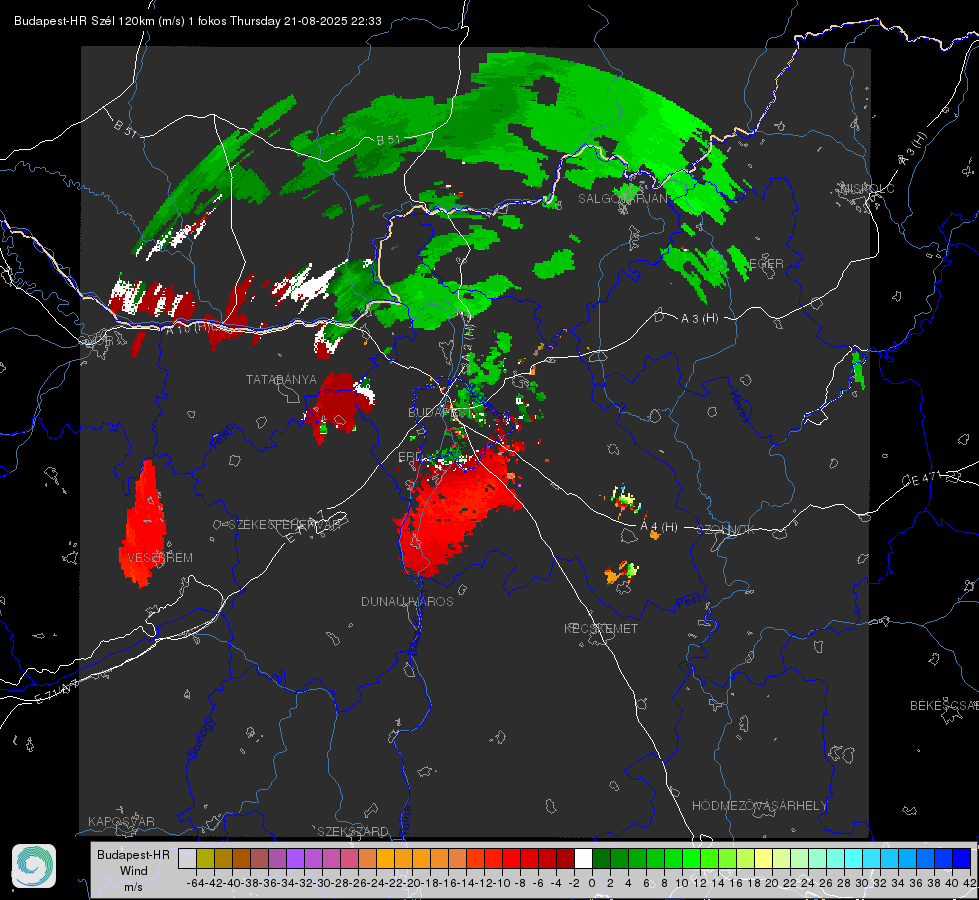Click the SALGÓTARJÁN city label
The image size is (979, 900).
(x=622, y=199)
